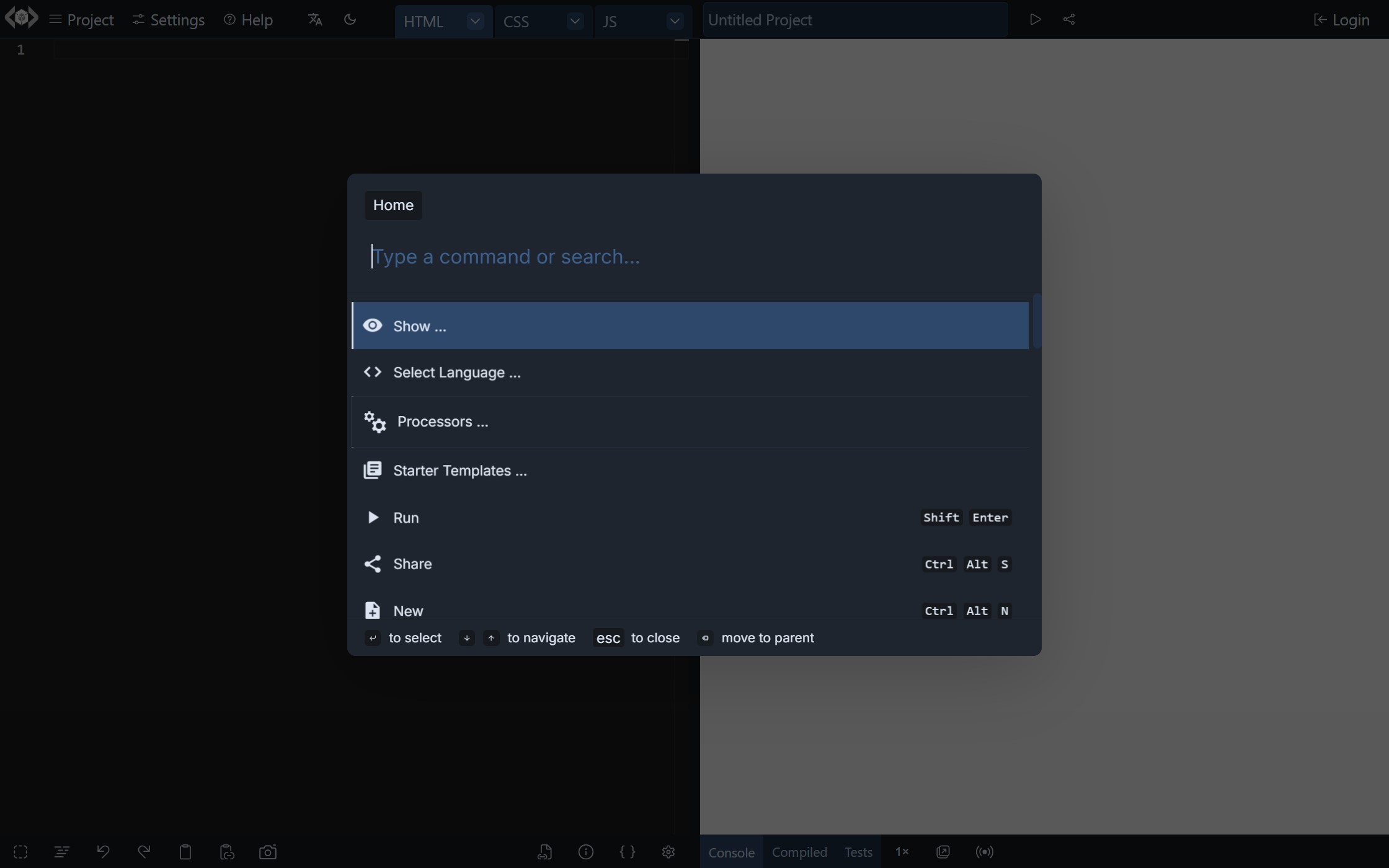Open the HTML panel dropdown chevron
Screen dimensions: 1389x868
point(474,21)
